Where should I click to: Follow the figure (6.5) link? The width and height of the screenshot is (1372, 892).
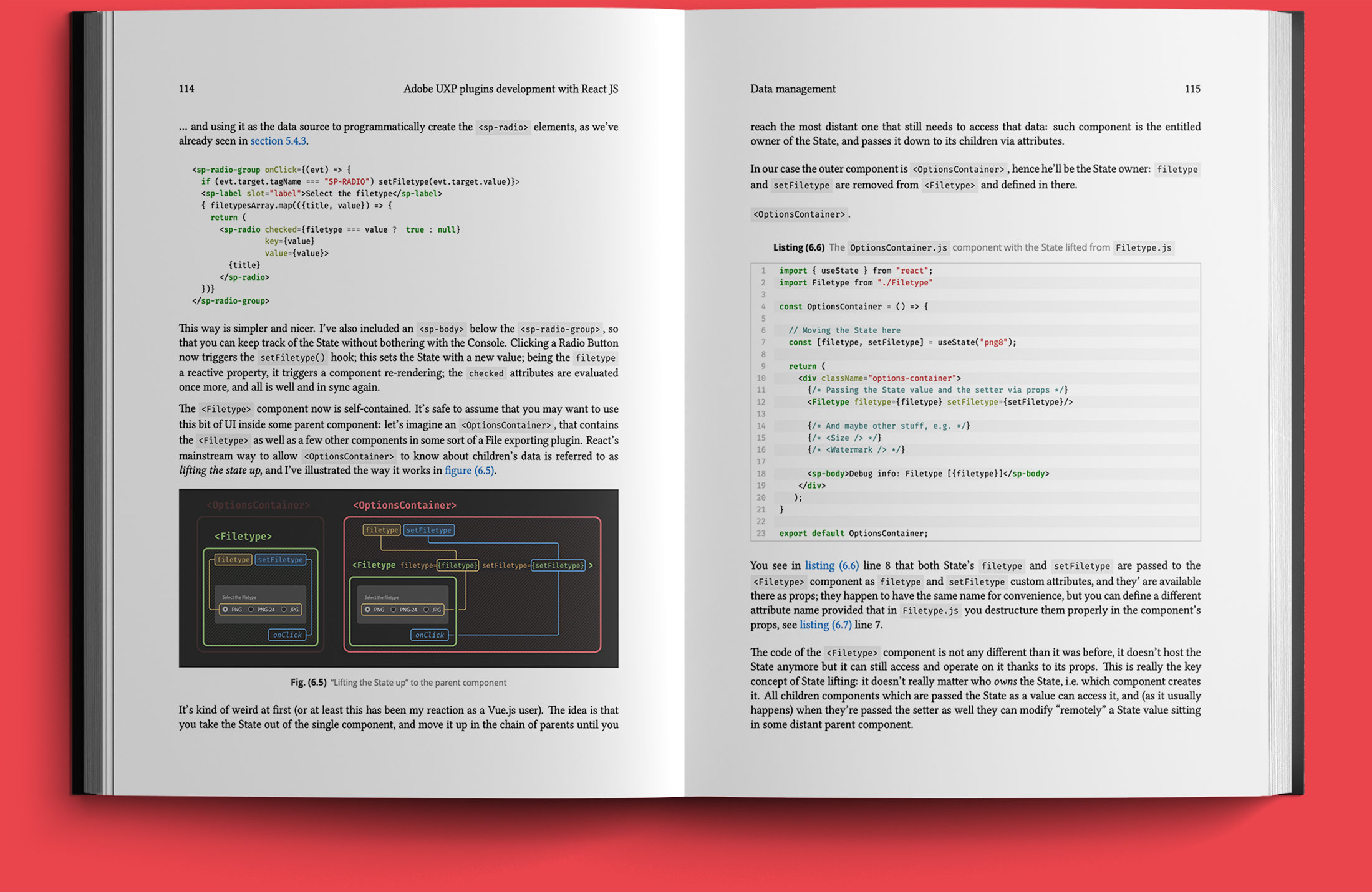tap(470, 471)
